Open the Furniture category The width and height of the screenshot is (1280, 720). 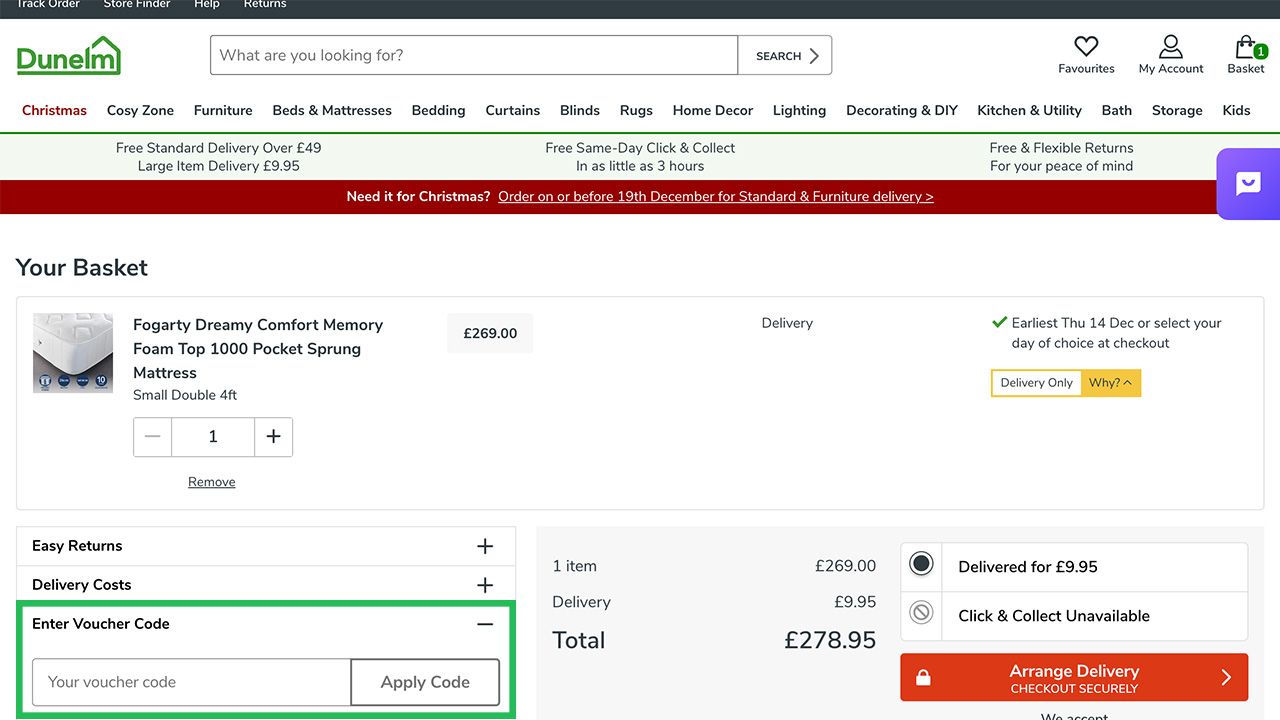[x=223, y=111]
